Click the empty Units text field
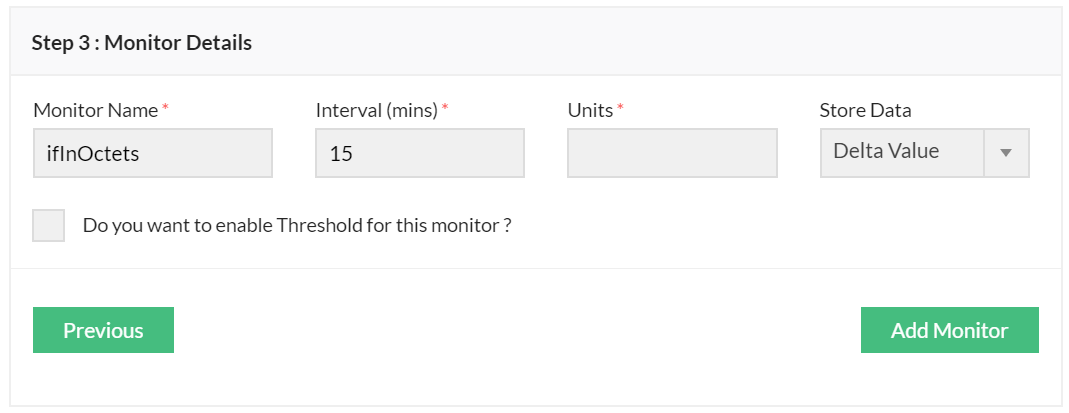This screenshot has height=413, width=1069. [x=672, y=153]
